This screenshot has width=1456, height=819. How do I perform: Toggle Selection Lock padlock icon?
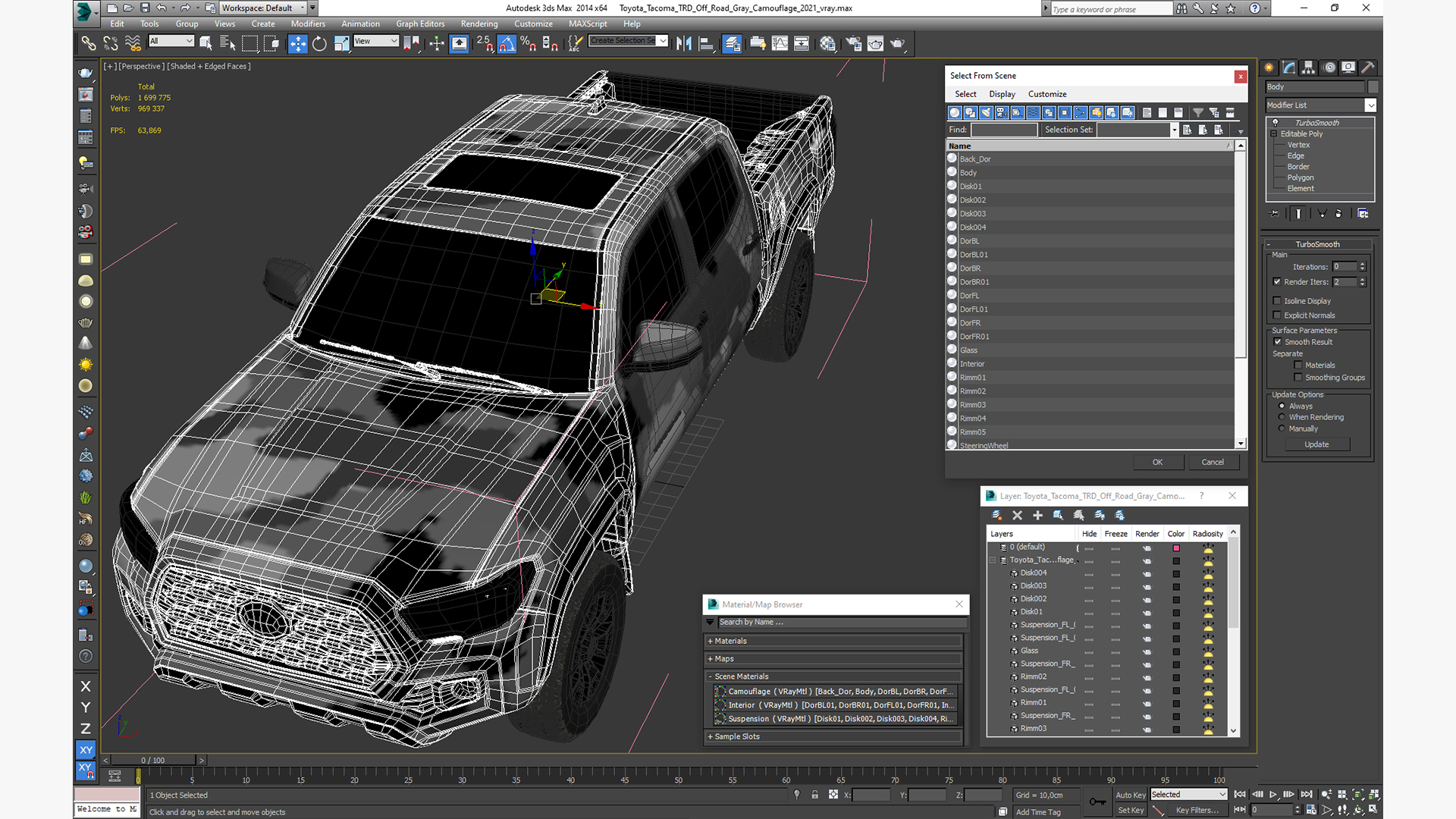(x=814, y=795)
